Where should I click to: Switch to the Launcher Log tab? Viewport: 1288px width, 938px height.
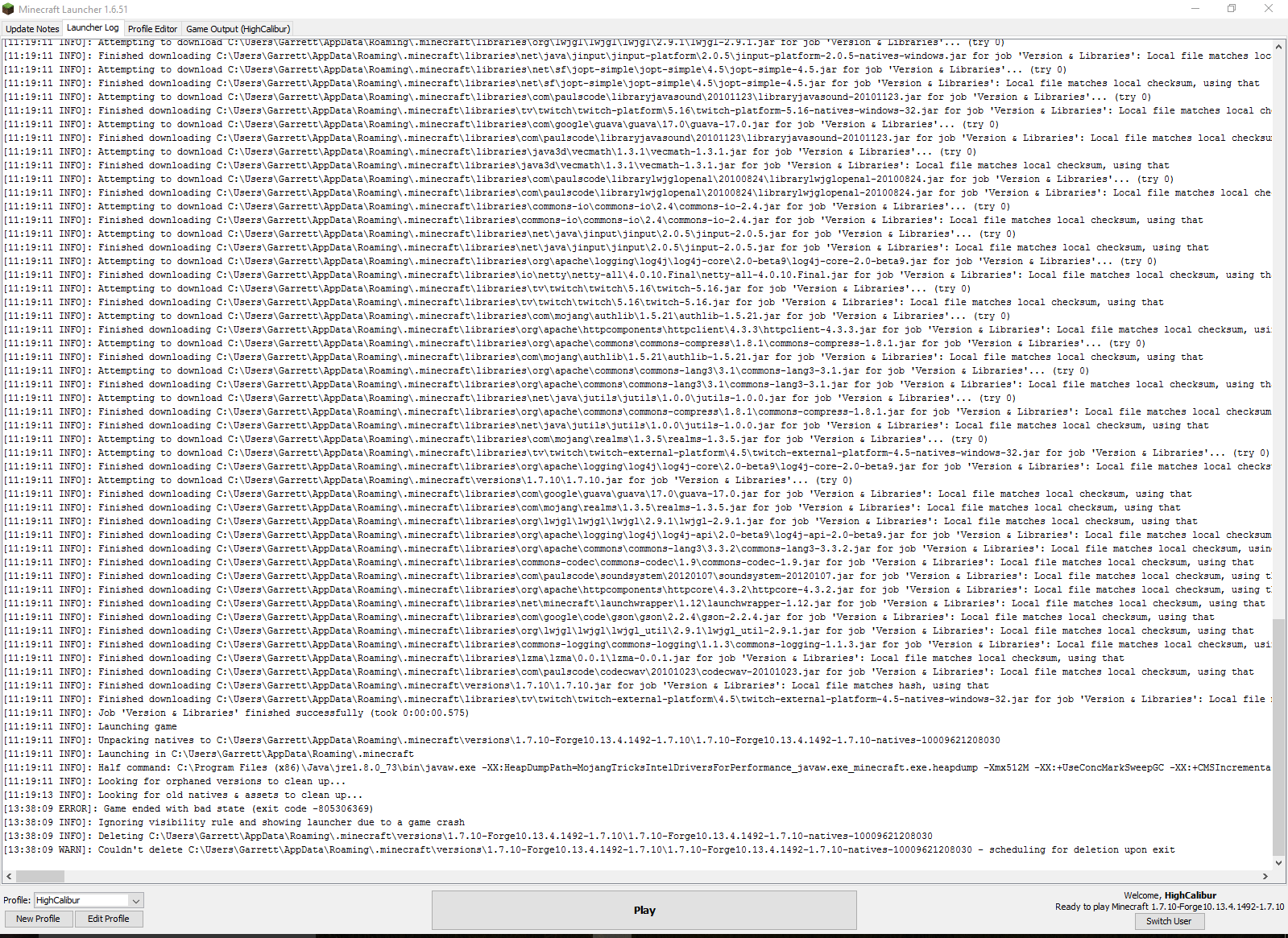tap(93, 27)
